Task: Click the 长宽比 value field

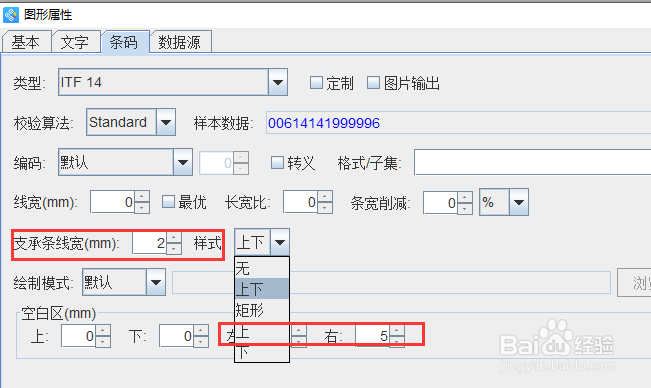Action: pyautogui.click(x=300, y=202)
